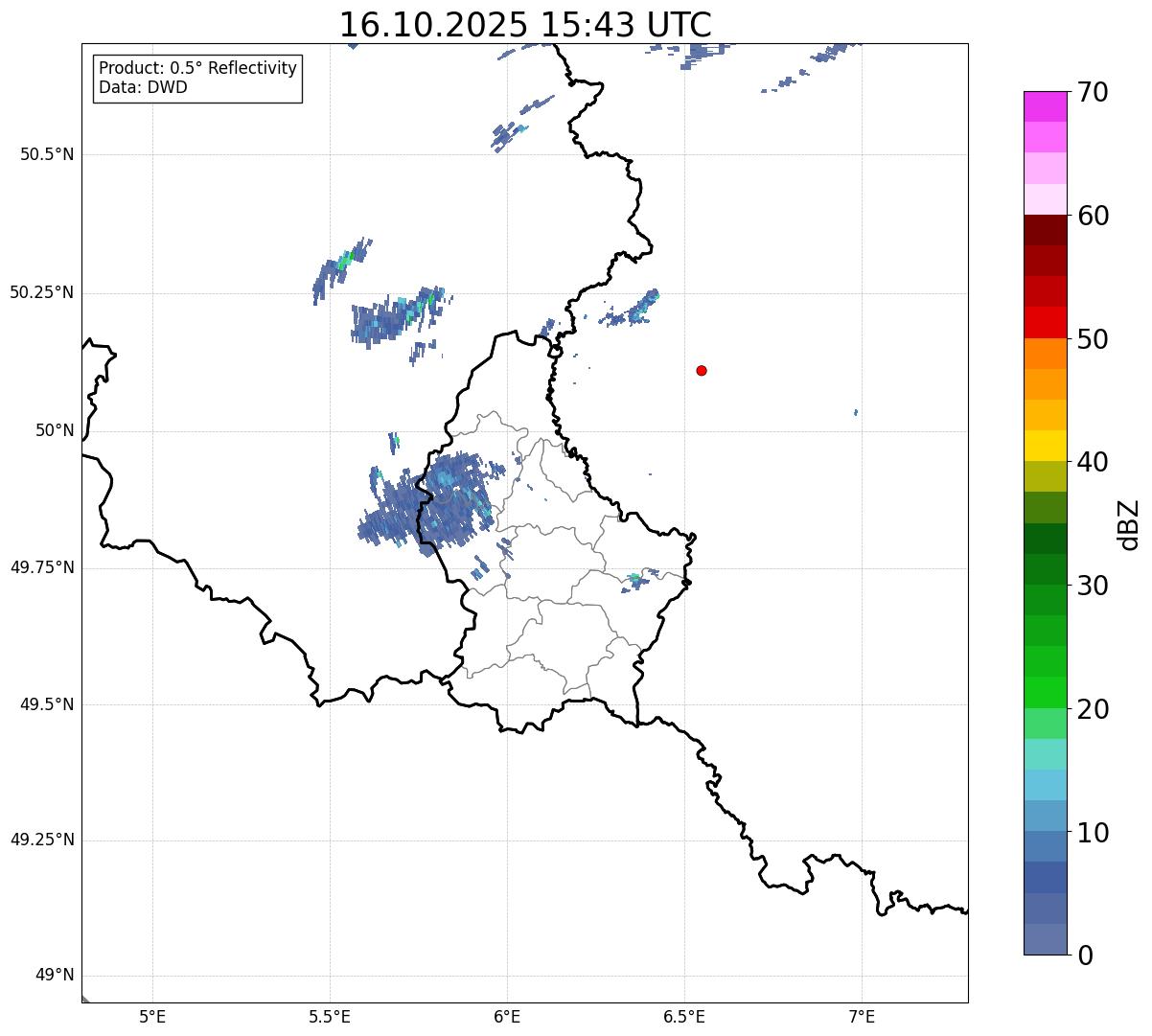Image resolution: width=1152 pixels, height=1036 pixels.
Task: Click the 6.5°E longitude label
Action: tap(684, 1016)
